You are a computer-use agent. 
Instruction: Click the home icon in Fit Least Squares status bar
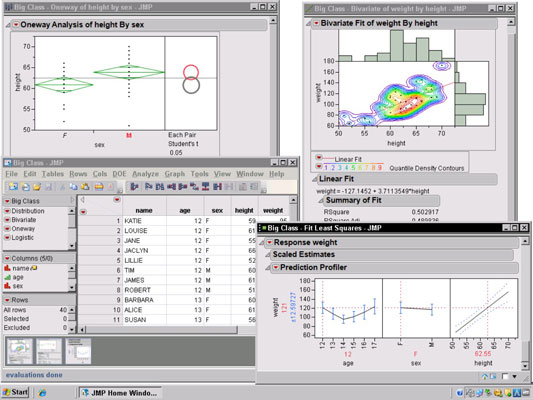point(485,376)
